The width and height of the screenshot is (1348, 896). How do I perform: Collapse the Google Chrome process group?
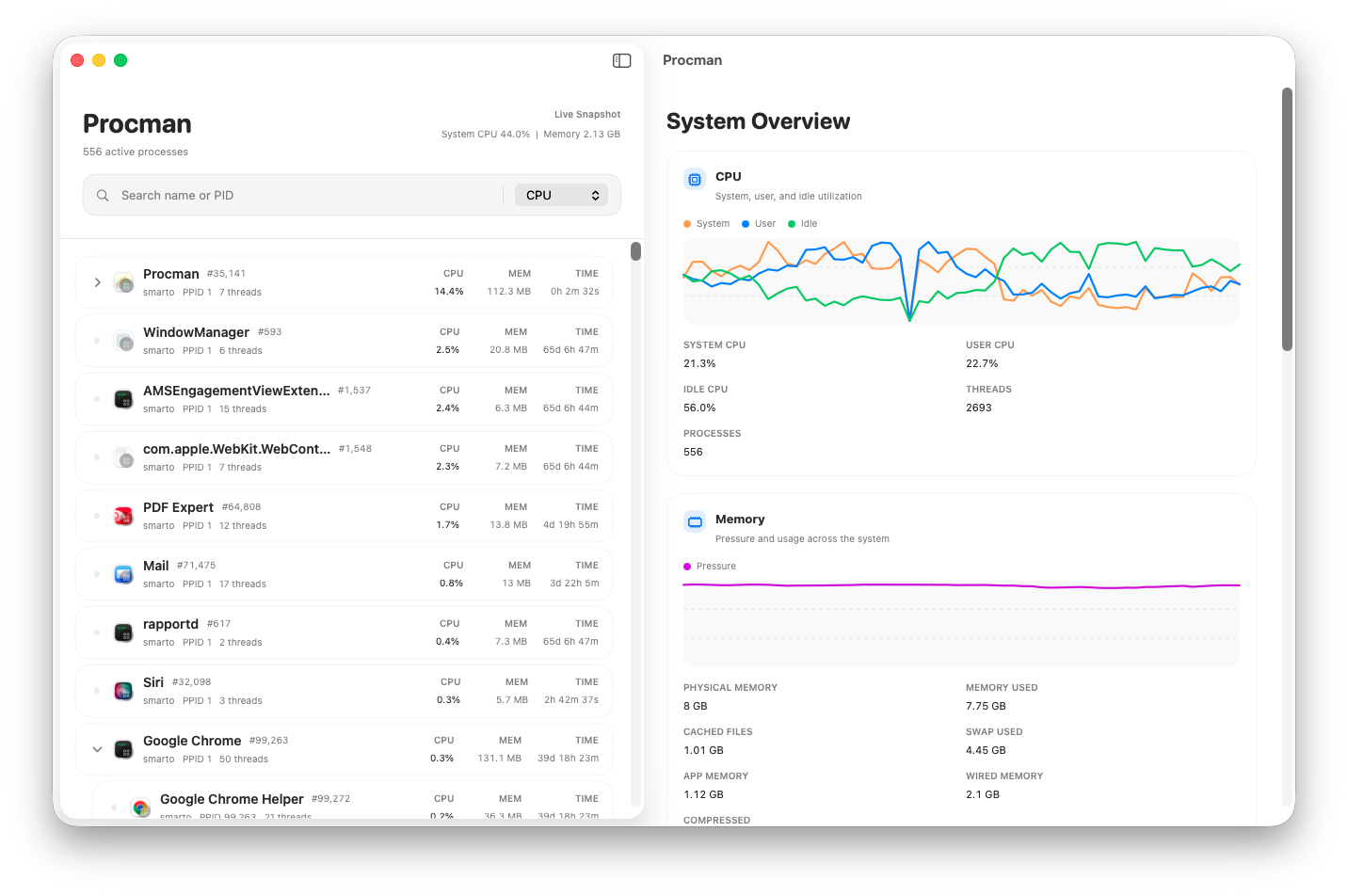(x=97, y=749)
